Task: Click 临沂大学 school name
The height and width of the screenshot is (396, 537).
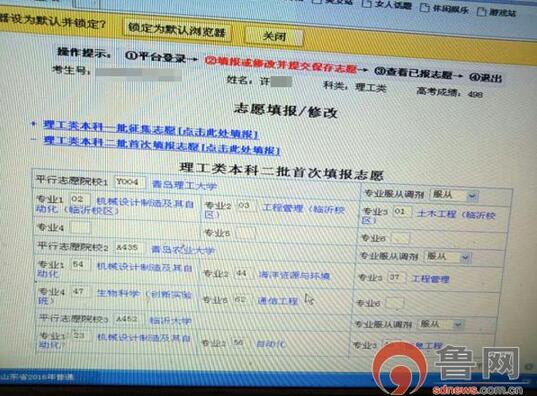Action: (170, 321)
